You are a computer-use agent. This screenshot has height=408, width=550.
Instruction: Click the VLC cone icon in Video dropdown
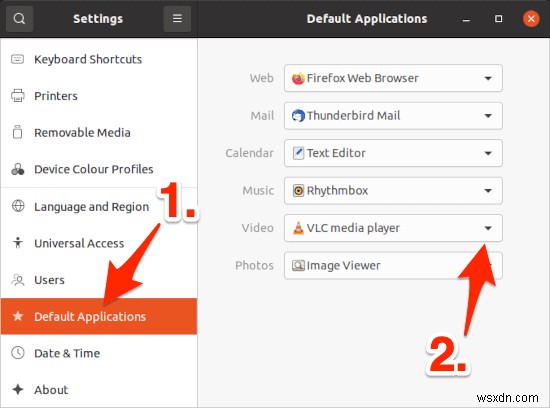(x=298, y=228)
